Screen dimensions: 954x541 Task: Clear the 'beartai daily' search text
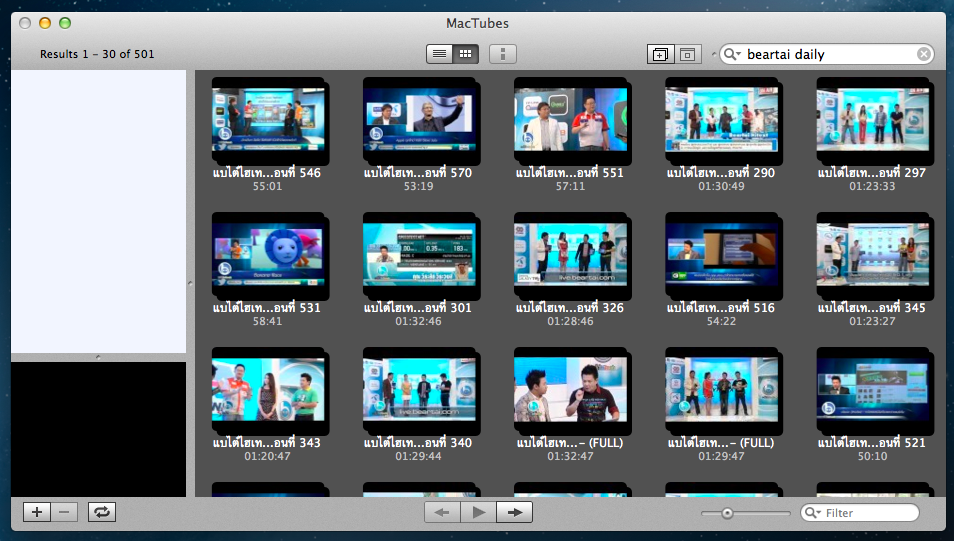(924, 55)
